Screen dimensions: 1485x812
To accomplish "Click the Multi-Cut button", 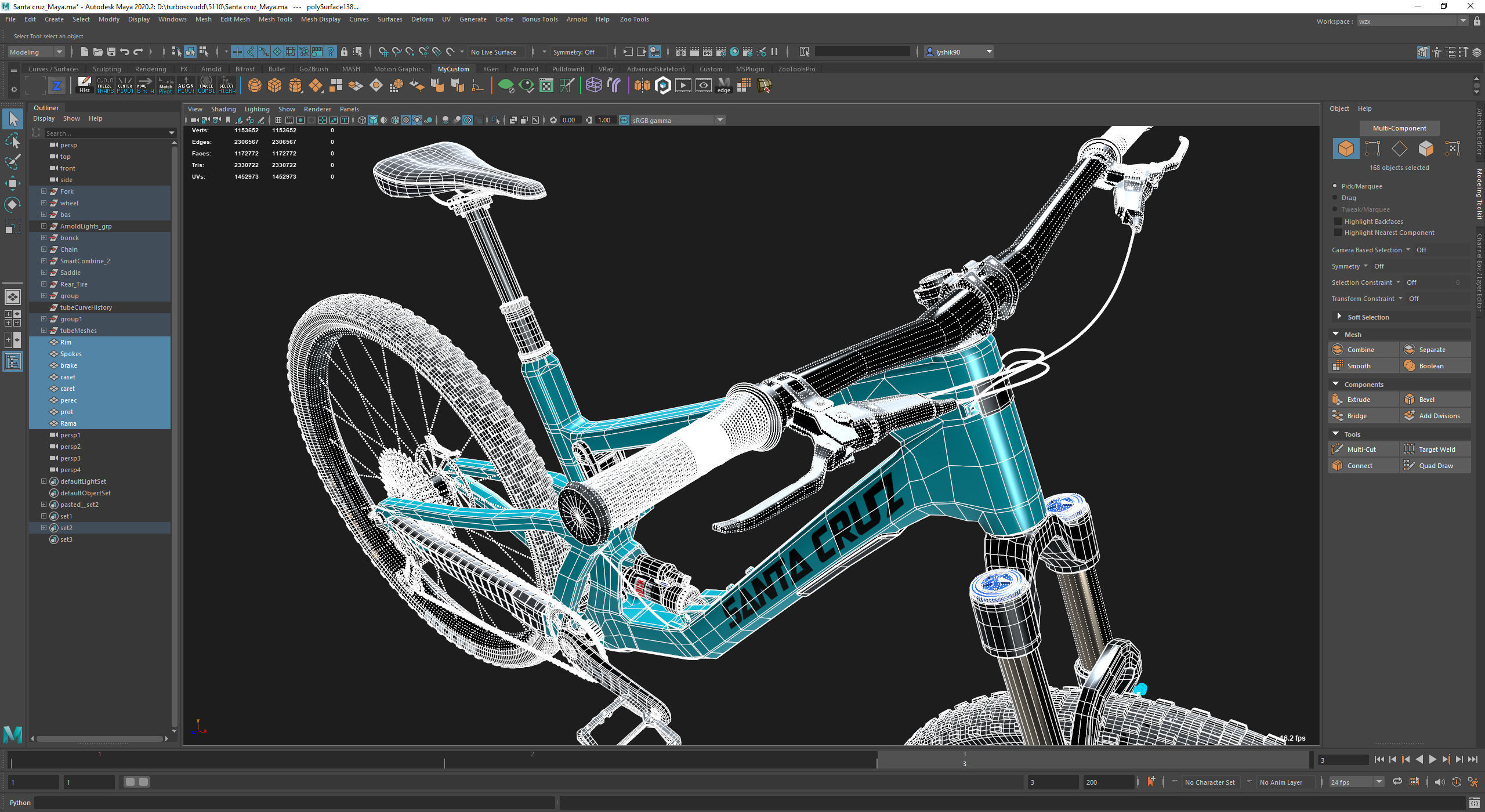I will 1363,449.
